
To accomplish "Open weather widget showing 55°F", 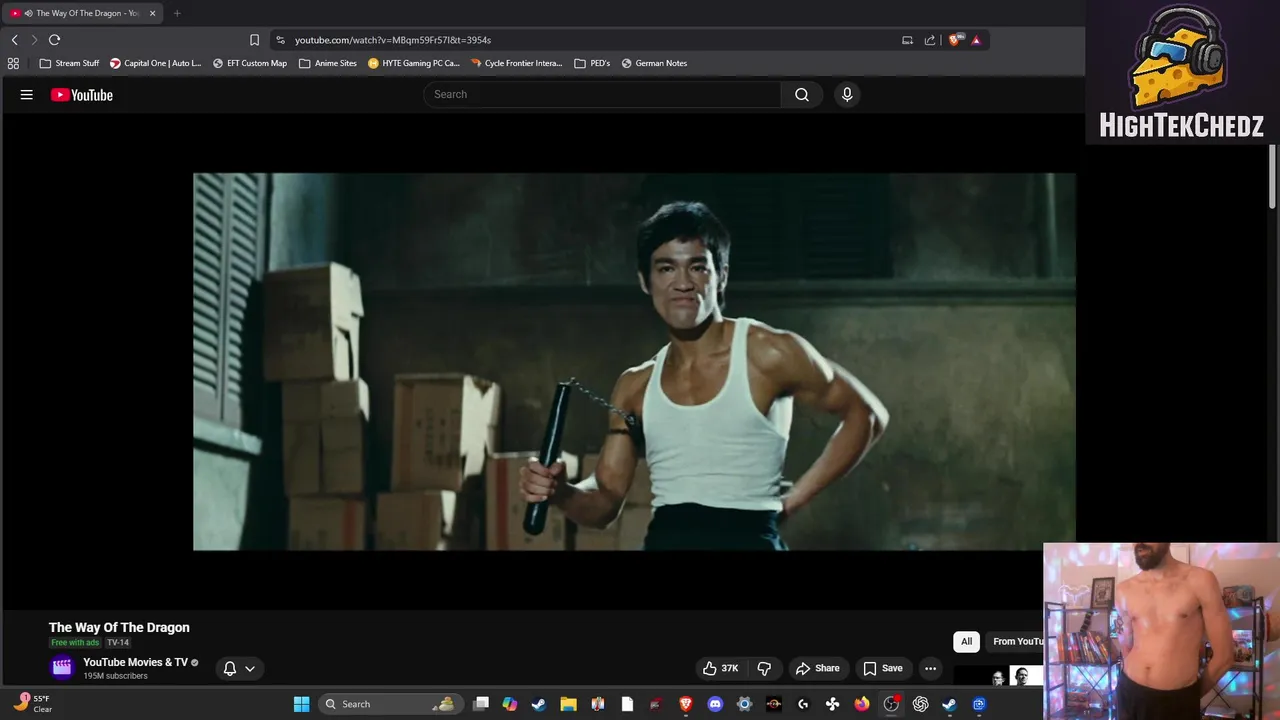I will coord(33,703).
